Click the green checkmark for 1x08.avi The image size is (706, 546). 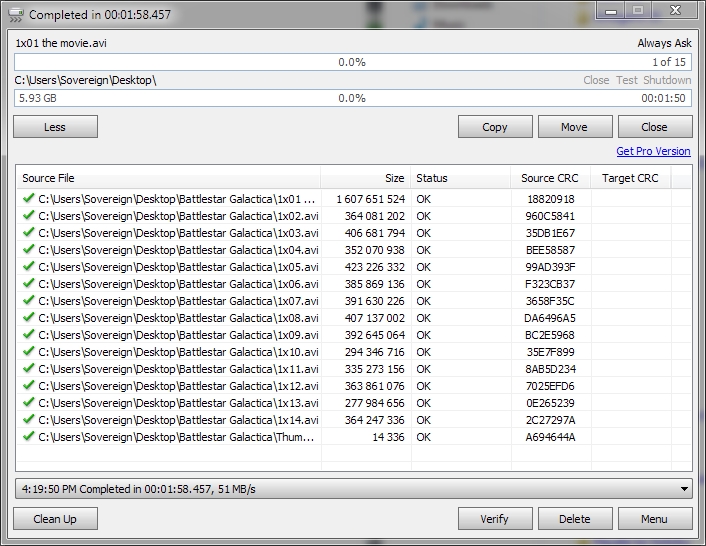click(x=28, y=317)
